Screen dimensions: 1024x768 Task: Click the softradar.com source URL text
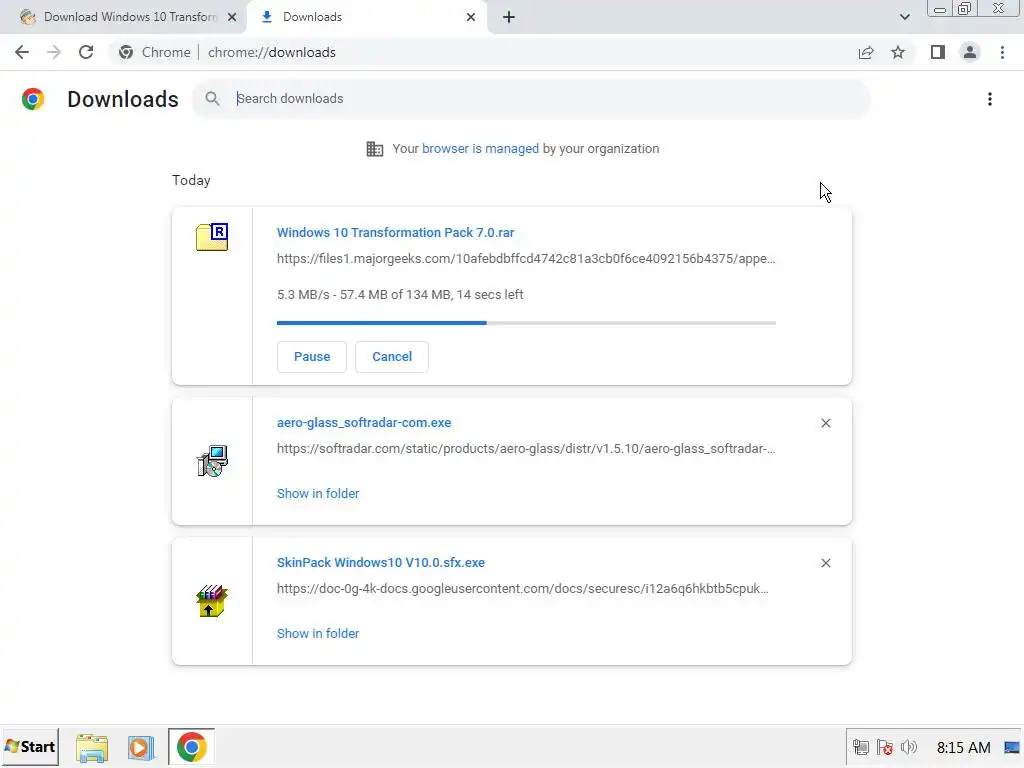[526, 449]
